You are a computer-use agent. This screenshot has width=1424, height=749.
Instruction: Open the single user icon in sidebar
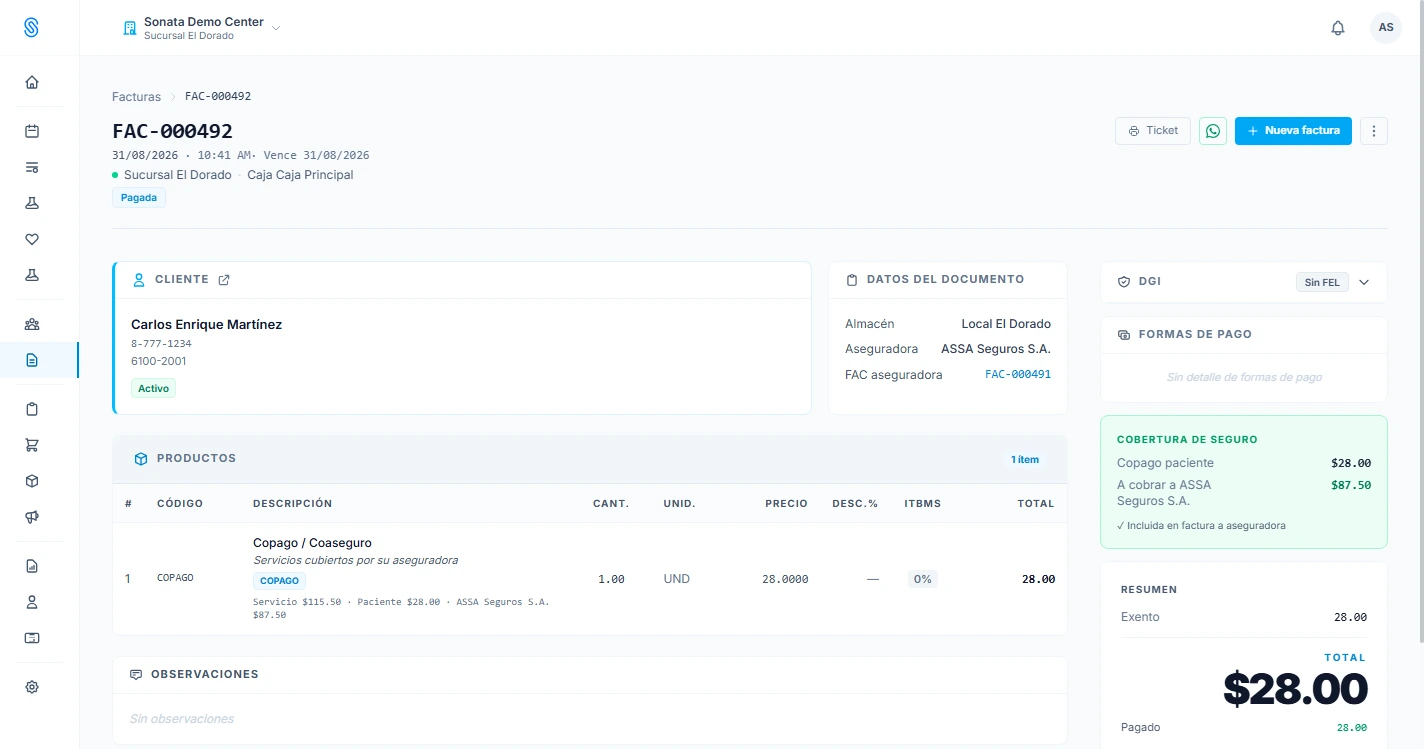(32, 602)
